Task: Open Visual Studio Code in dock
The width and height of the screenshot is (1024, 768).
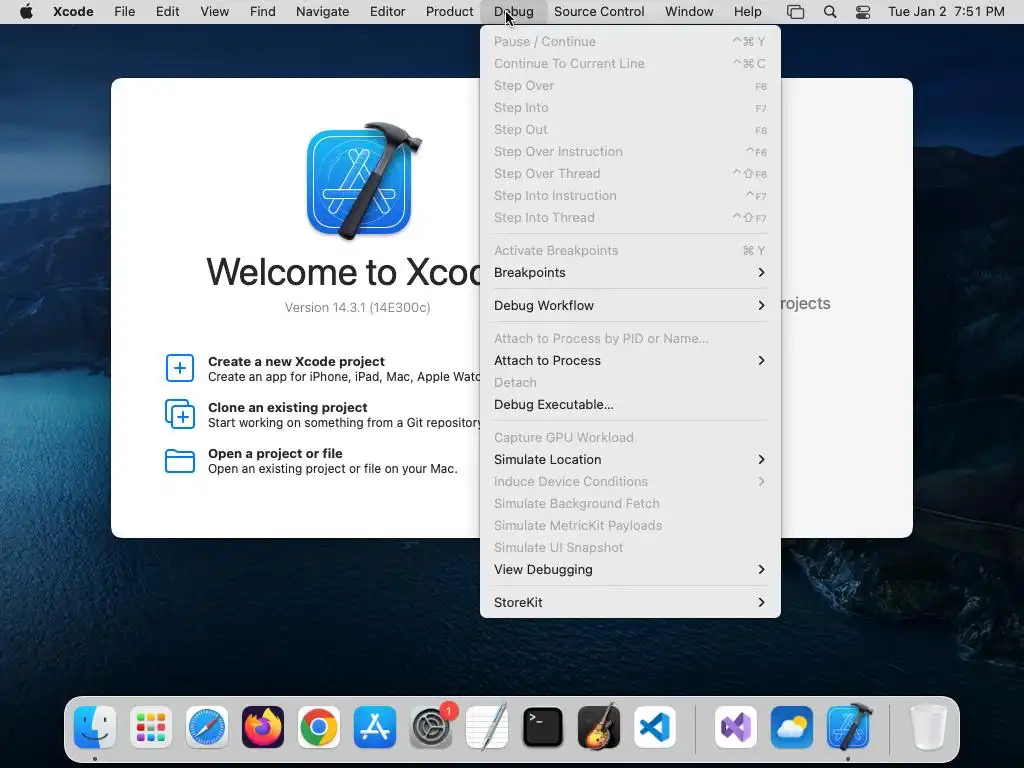Action: pyautogui.click(x=655, y=727)
